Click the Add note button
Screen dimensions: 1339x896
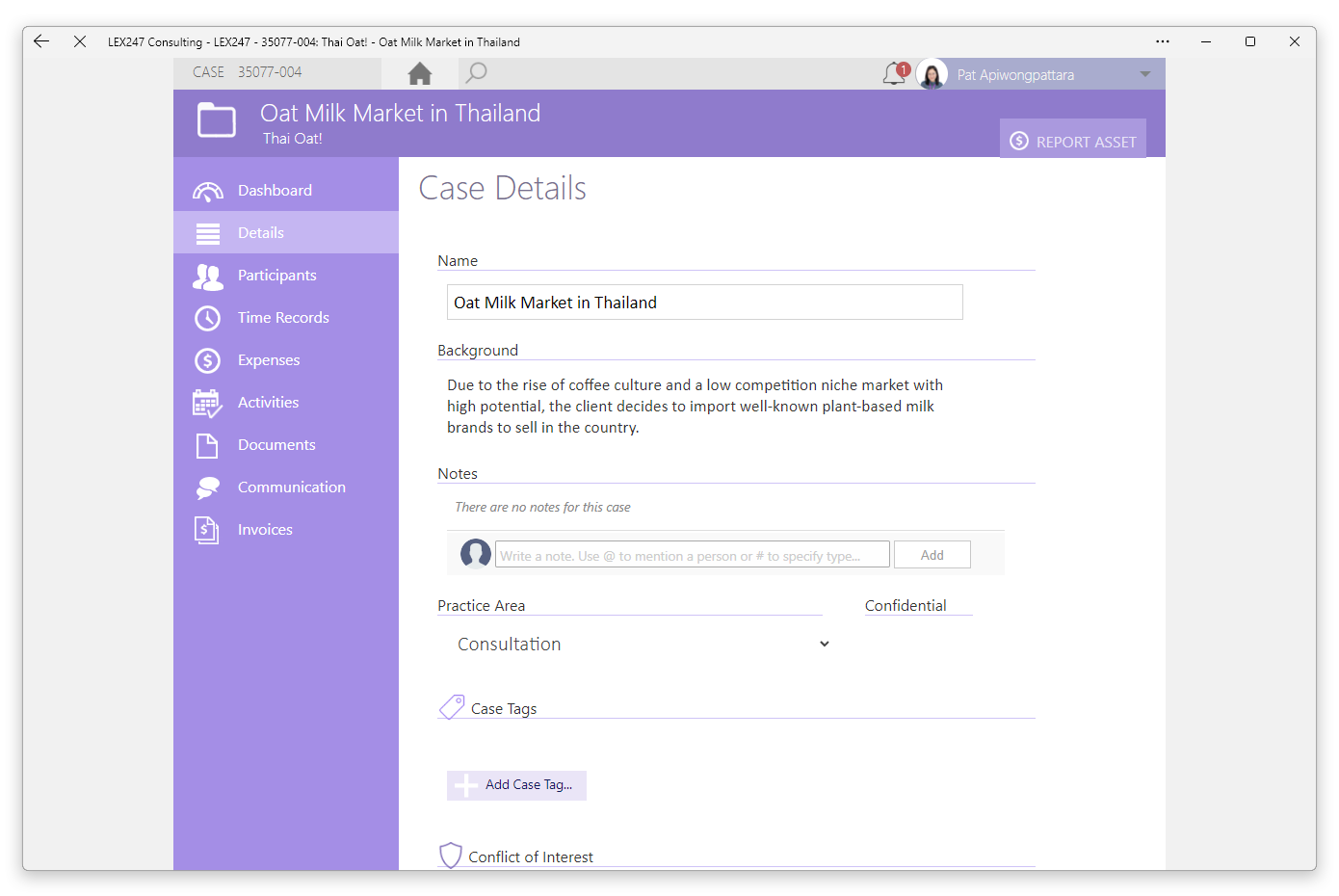click(x=932, y=555)
